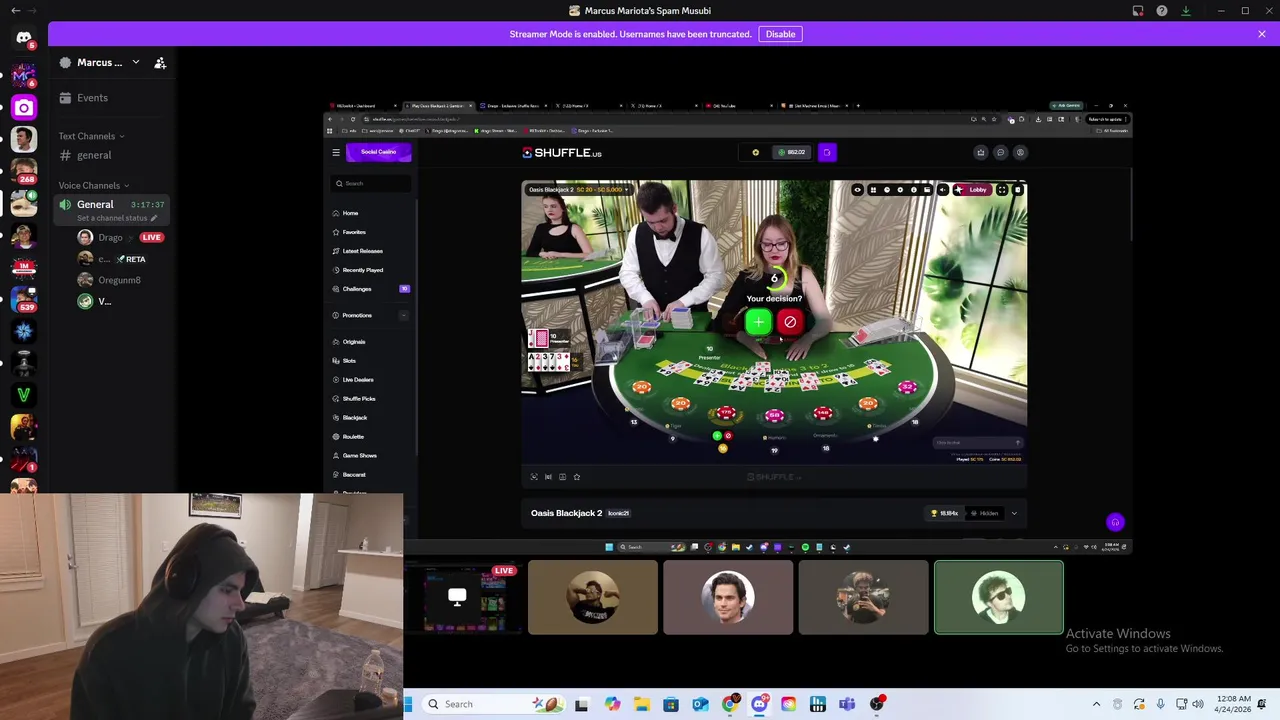The height and width of the screenshot is (720, 1280).
Task: Expand the Promotions section chevron
Action: point(404,315)
